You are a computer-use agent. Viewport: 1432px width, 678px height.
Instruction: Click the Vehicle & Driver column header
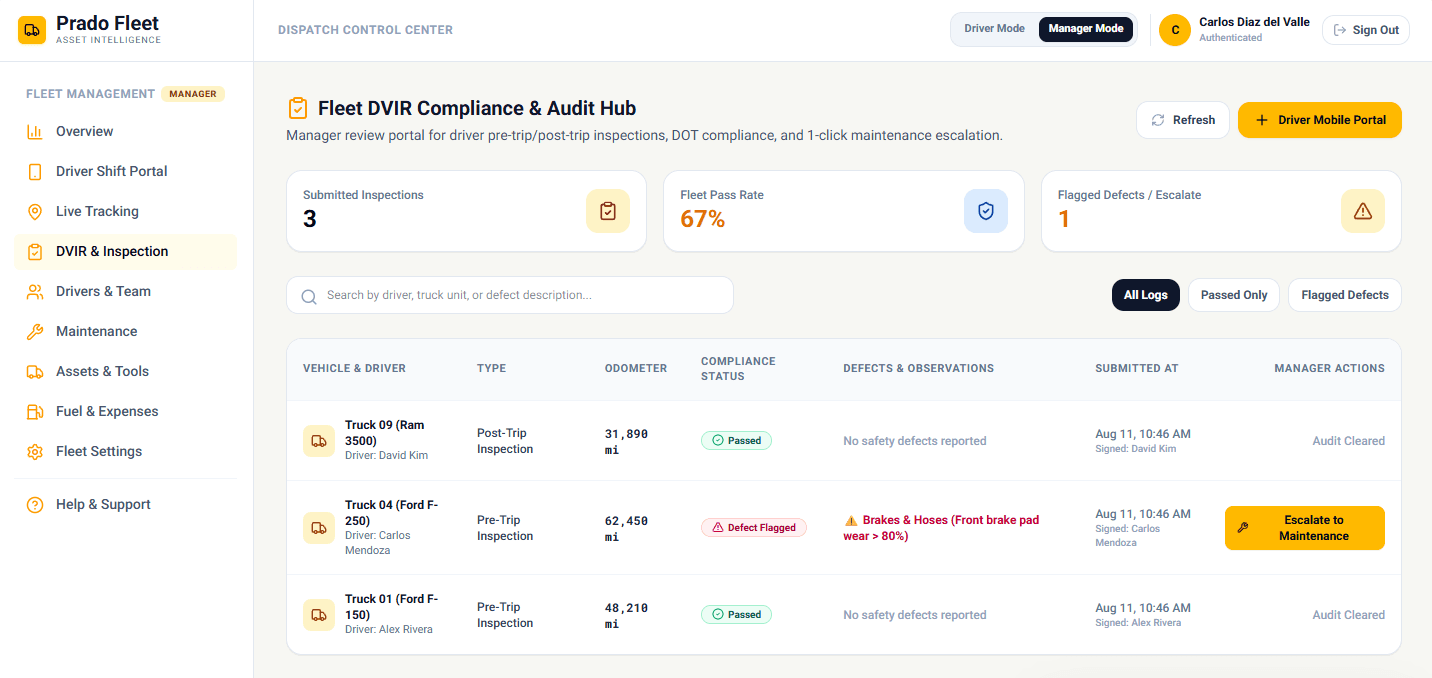(x=354, y=369)
